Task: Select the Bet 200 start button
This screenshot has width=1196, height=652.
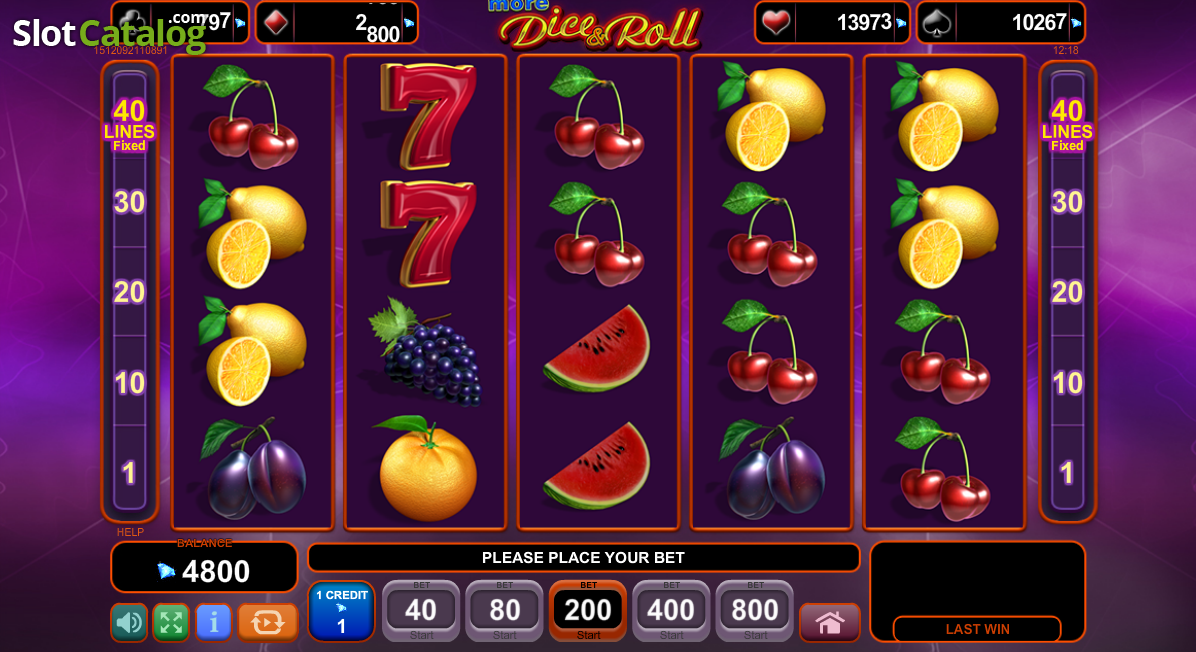Action: pyautogui.click(x=588, y=611)
